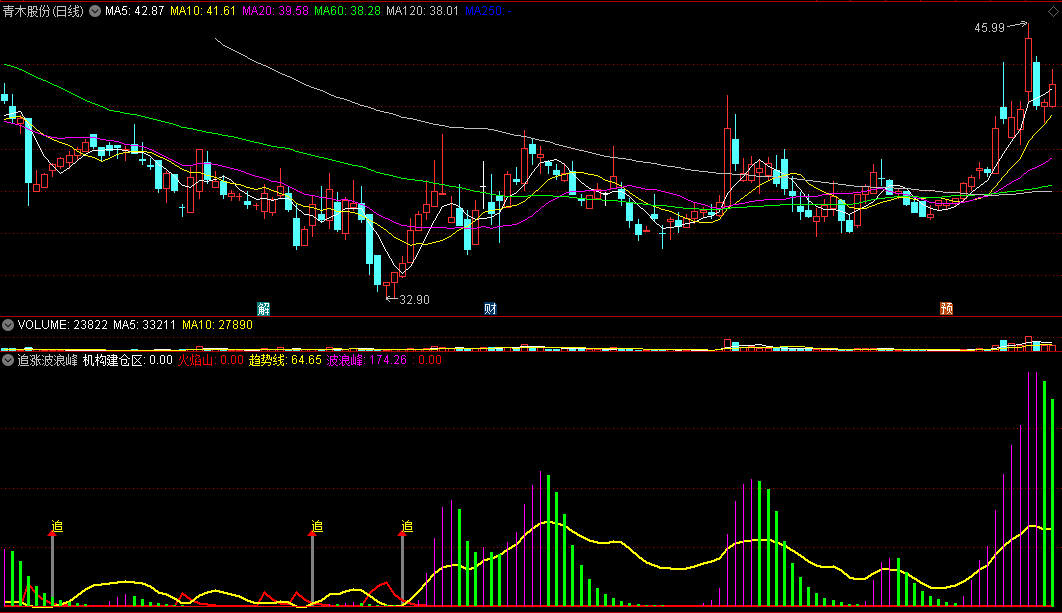1062x613 pixels.
Task: Select the middle 追 signal marker
Action: pos(316,526)
